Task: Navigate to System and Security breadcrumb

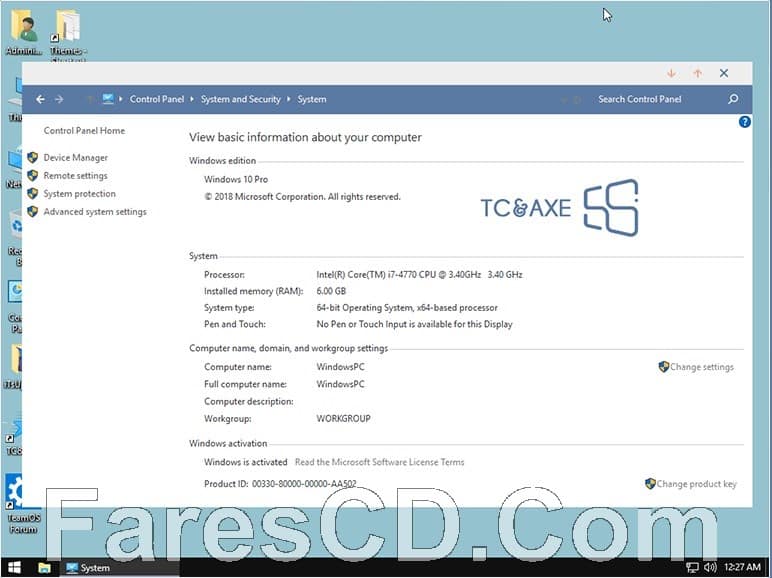Action: (x=240, y=99)
